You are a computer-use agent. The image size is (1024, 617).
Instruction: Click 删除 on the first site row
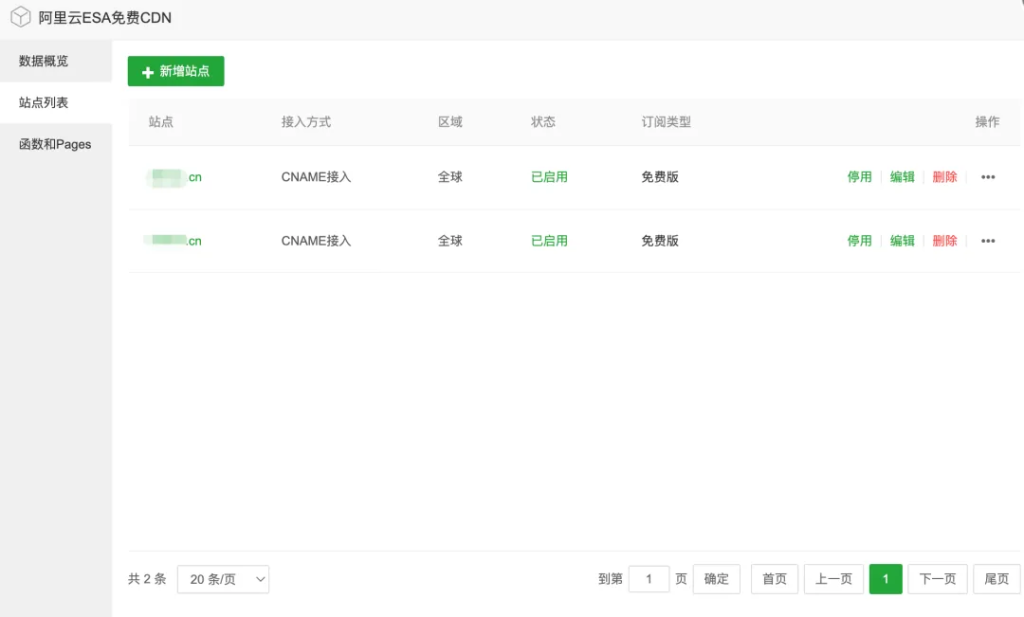pyautogui.click(x=945, y=177)
